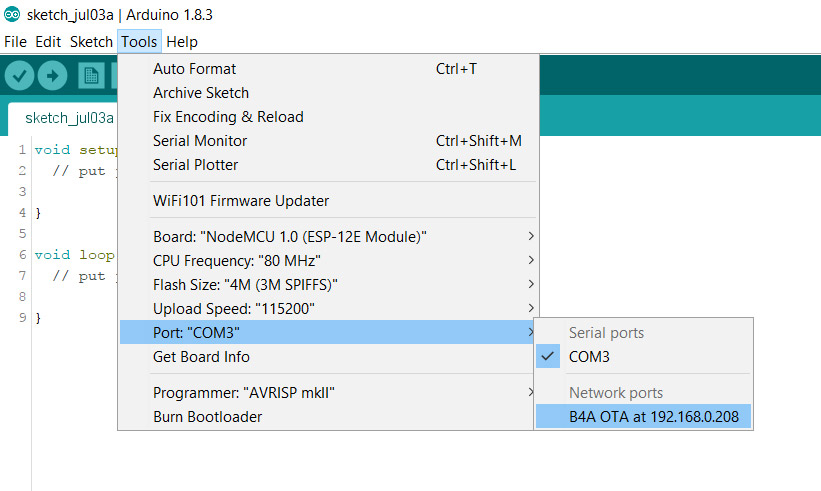Image resolution: width=821 pixels, height=491 pixels.
Task: Click Auto Format in Tools menu
Action: (195, 69)
